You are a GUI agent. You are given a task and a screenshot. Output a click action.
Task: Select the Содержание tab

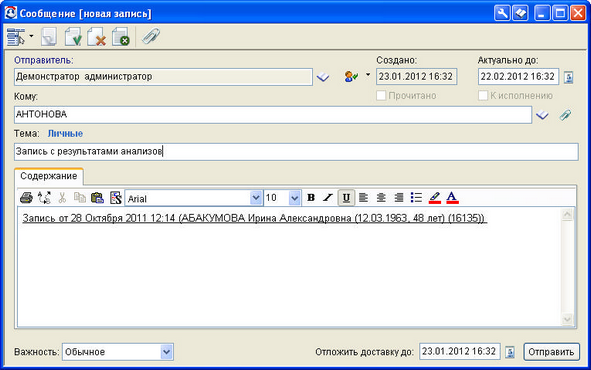click(x=49, y=176)
